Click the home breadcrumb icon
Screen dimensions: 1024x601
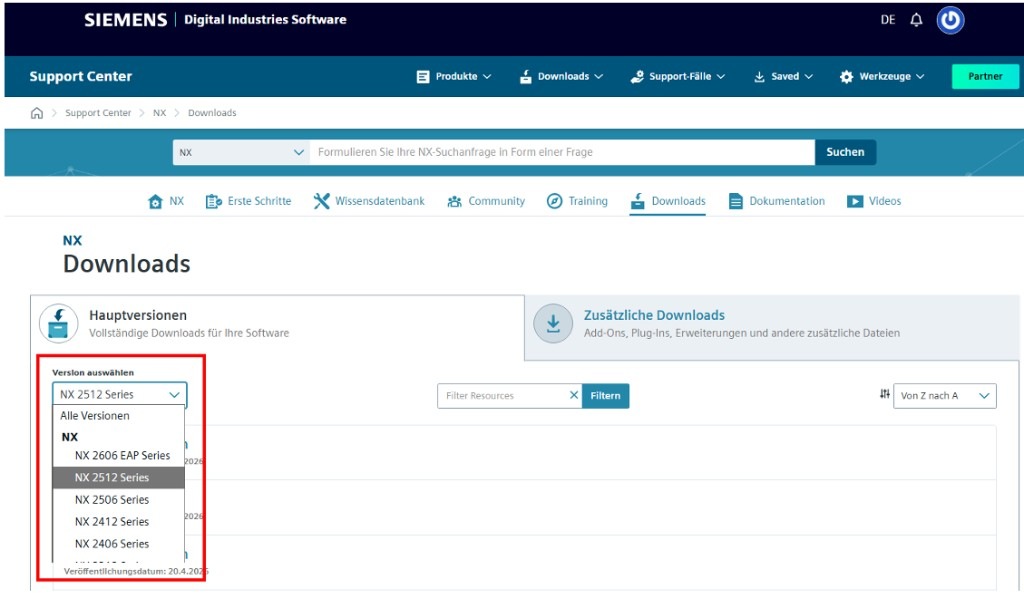(37, 113)
